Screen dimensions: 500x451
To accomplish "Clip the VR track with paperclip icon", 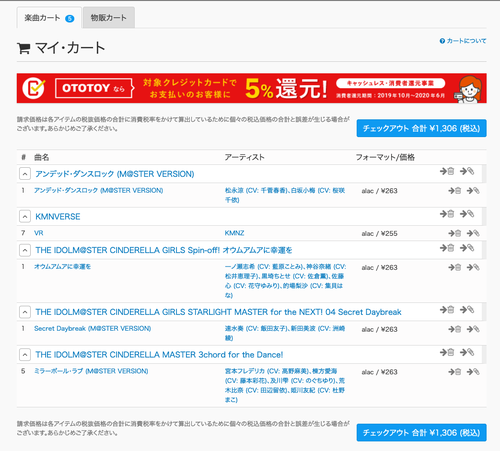I will (x=473, y=233).
